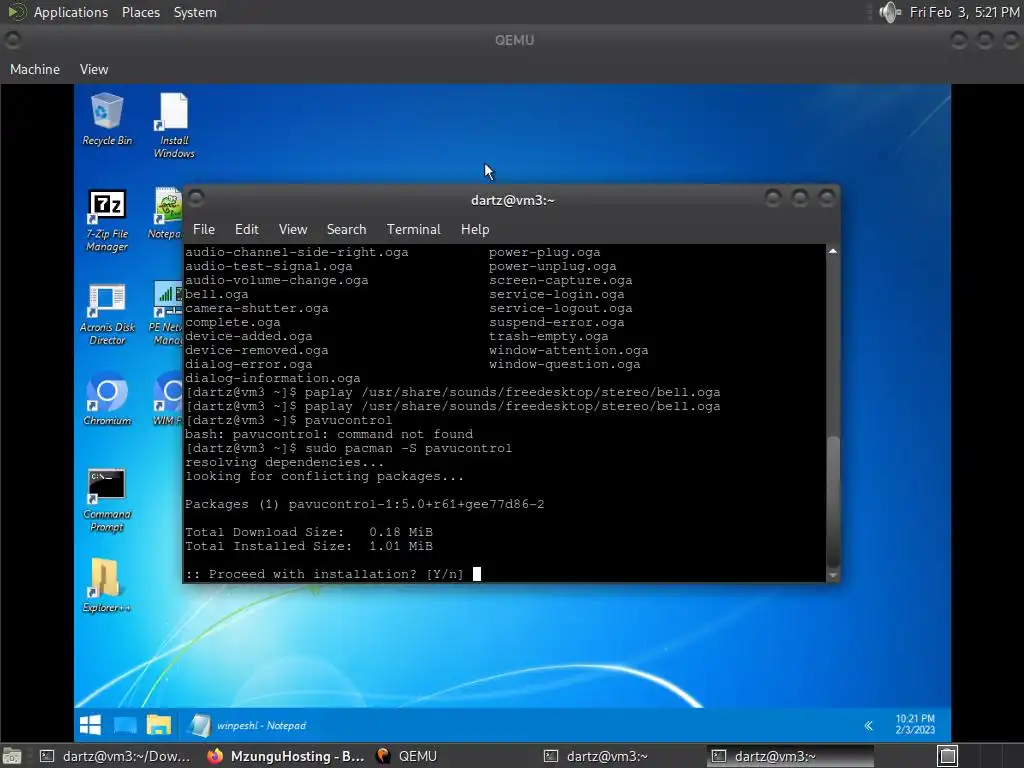Click the terminal scrollbar down arrow
Viewport: 1024px width, 768px height.
(833, 575)
